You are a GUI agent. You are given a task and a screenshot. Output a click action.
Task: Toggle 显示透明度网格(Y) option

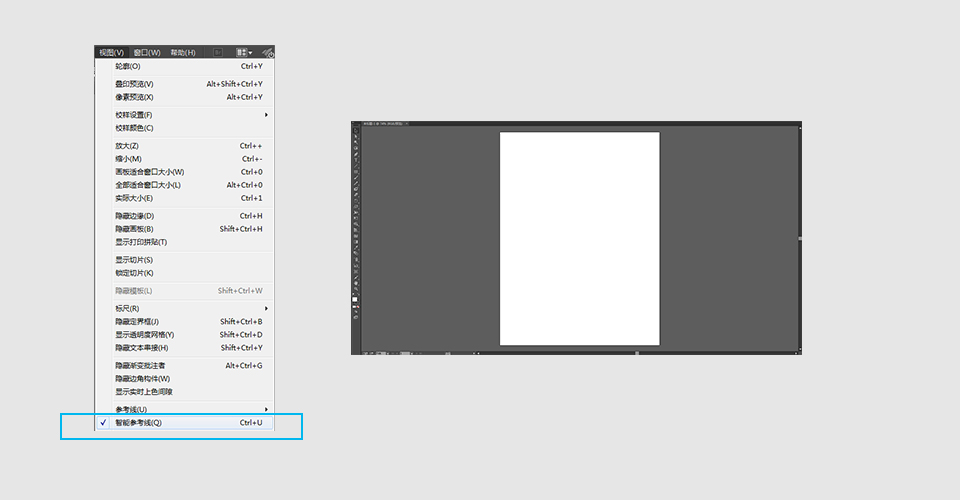[145, 335]
